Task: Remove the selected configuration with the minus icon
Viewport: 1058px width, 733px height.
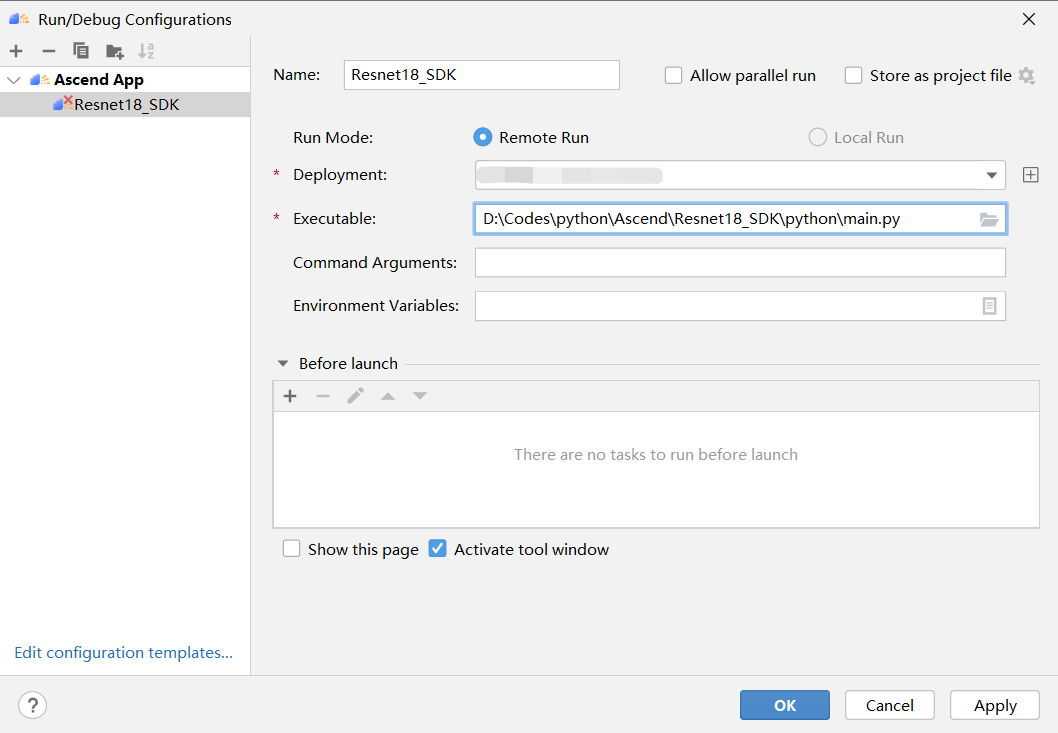Action: point(49,51)
